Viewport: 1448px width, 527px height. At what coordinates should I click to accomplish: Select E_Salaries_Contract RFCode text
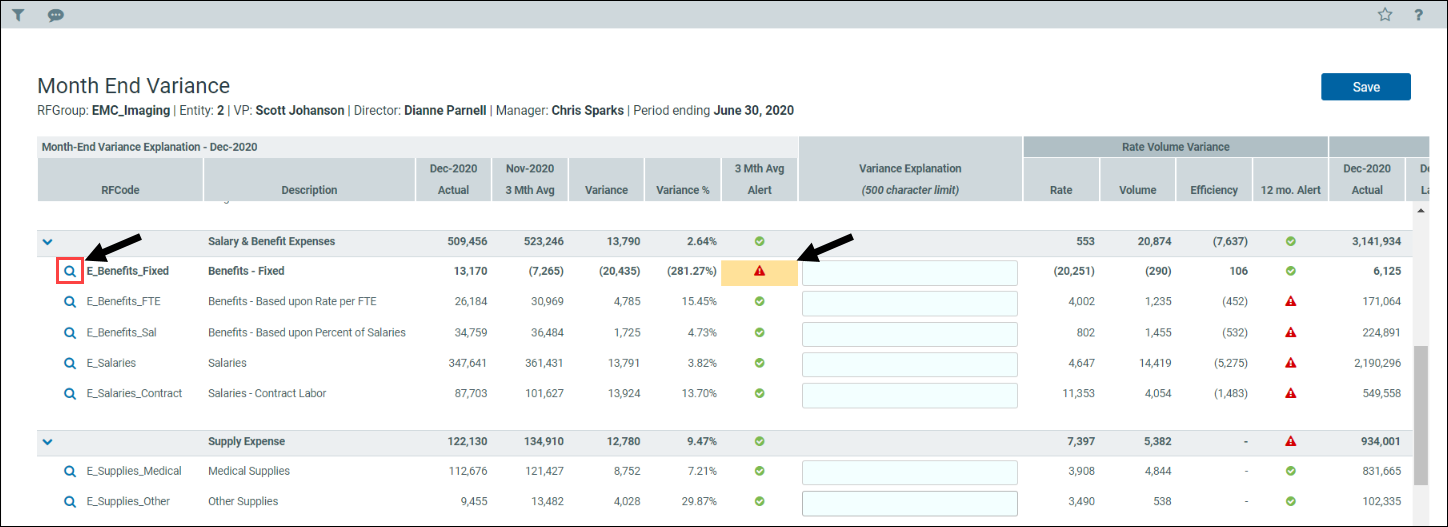[134, 393]
